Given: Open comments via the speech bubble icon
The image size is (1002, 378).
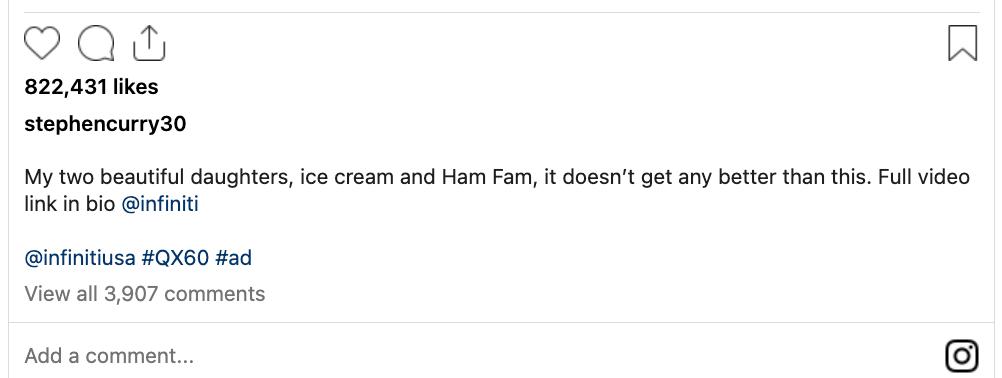Looking at the screenshot, I should click(96, 43).
